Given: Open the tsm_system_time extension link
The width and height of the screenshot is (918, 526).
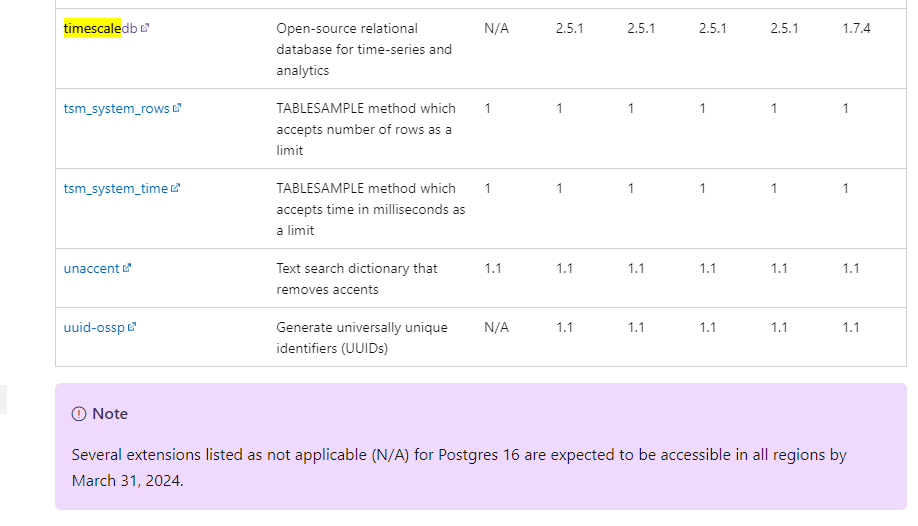Looking at the screenshot, I should click(116, 189).
